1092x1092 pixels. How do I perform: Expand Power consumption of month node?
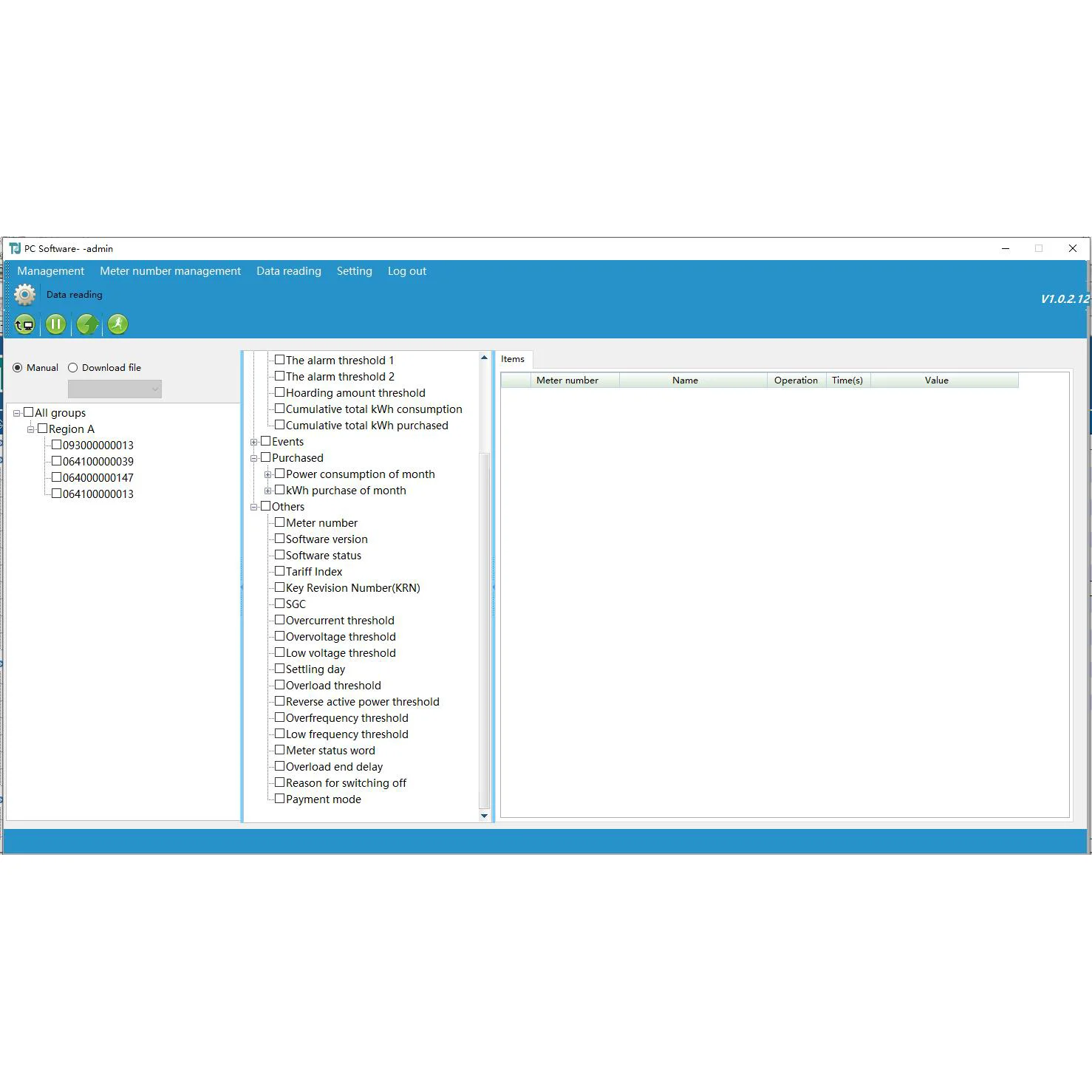(267, 474)
